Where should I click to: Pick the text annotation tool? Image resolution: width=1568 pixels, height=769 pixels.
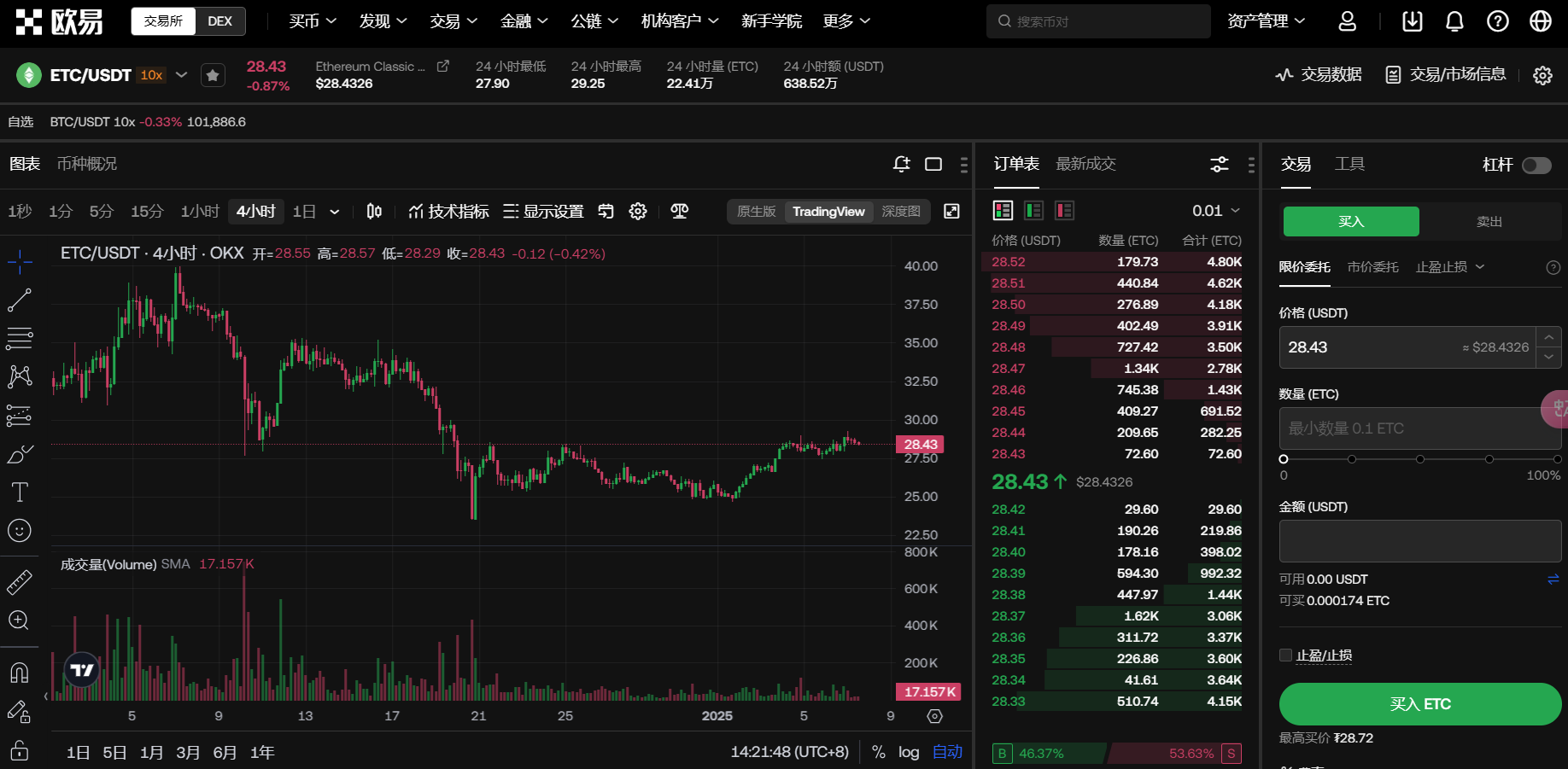20,492
